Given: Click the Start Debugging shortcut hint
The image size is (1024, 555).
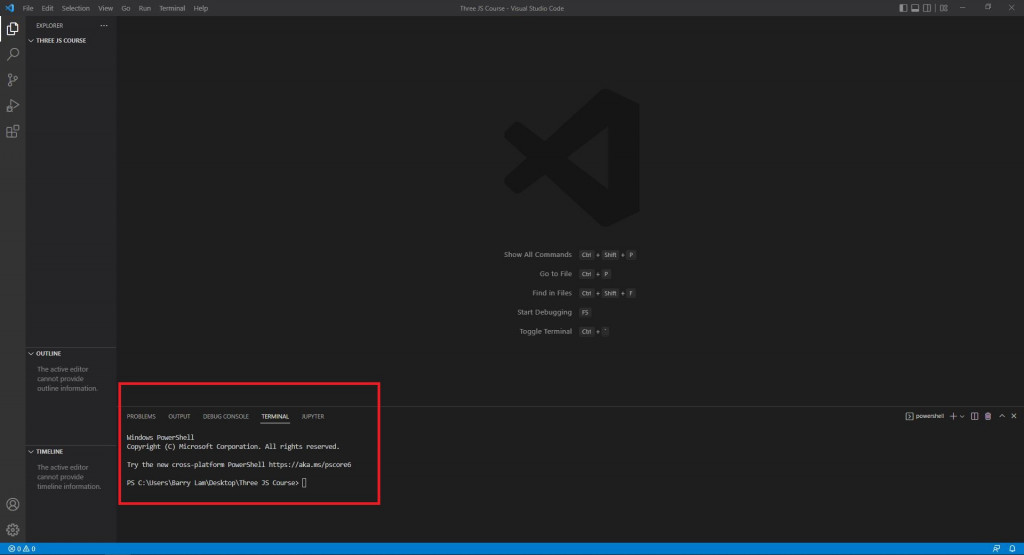Looking at the screenshot, I should tap(554, 312).
